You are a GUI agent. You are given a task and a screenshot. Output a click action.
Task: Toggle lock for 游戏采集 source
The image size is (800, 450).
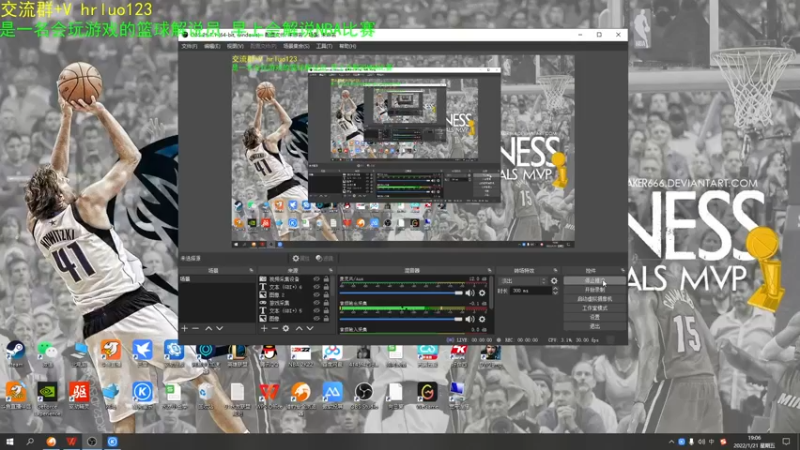[x=326, y=303]
